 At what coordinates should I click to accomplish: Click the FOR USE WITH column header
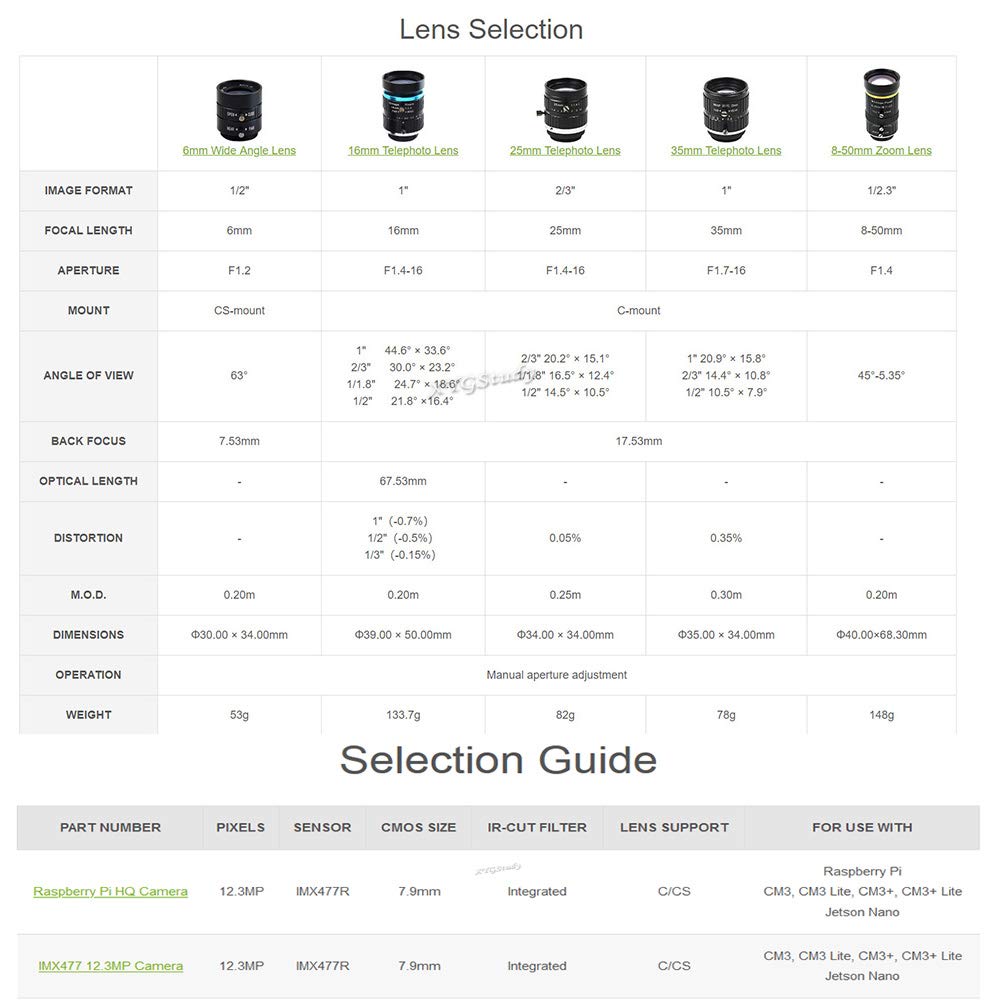tap(862, 827)
